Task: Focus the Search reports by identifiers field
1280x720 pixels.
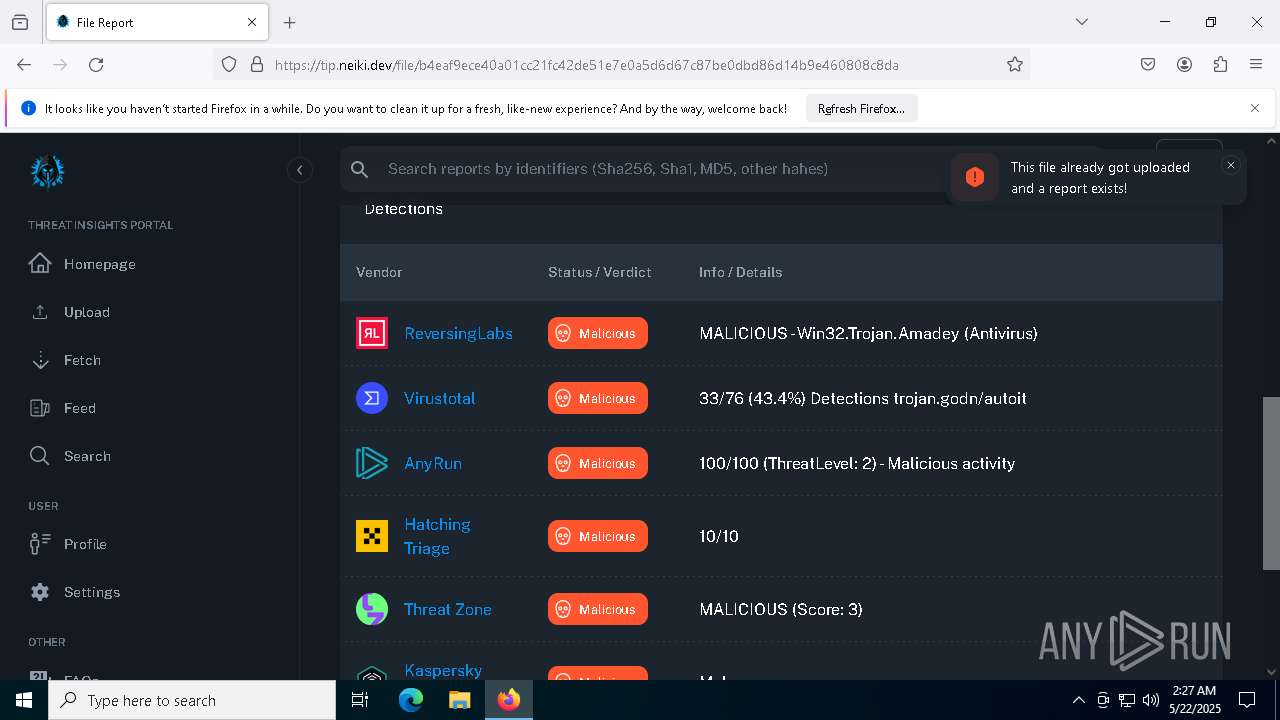Action: 640,169
